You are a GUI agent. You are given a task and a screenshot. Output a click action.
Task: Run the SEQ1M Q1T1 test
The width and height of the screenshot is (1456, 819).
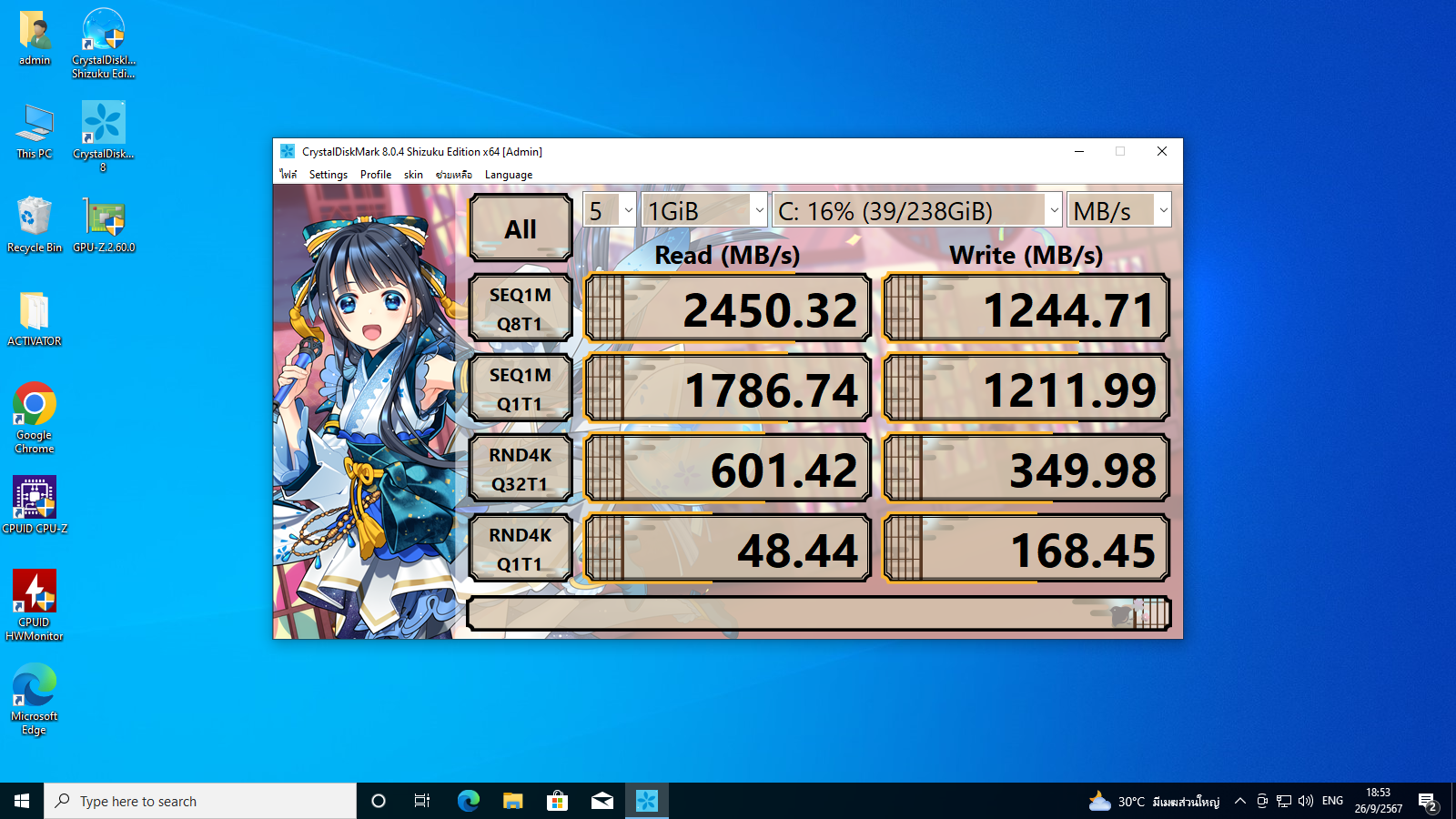click(x=521, y=389)
